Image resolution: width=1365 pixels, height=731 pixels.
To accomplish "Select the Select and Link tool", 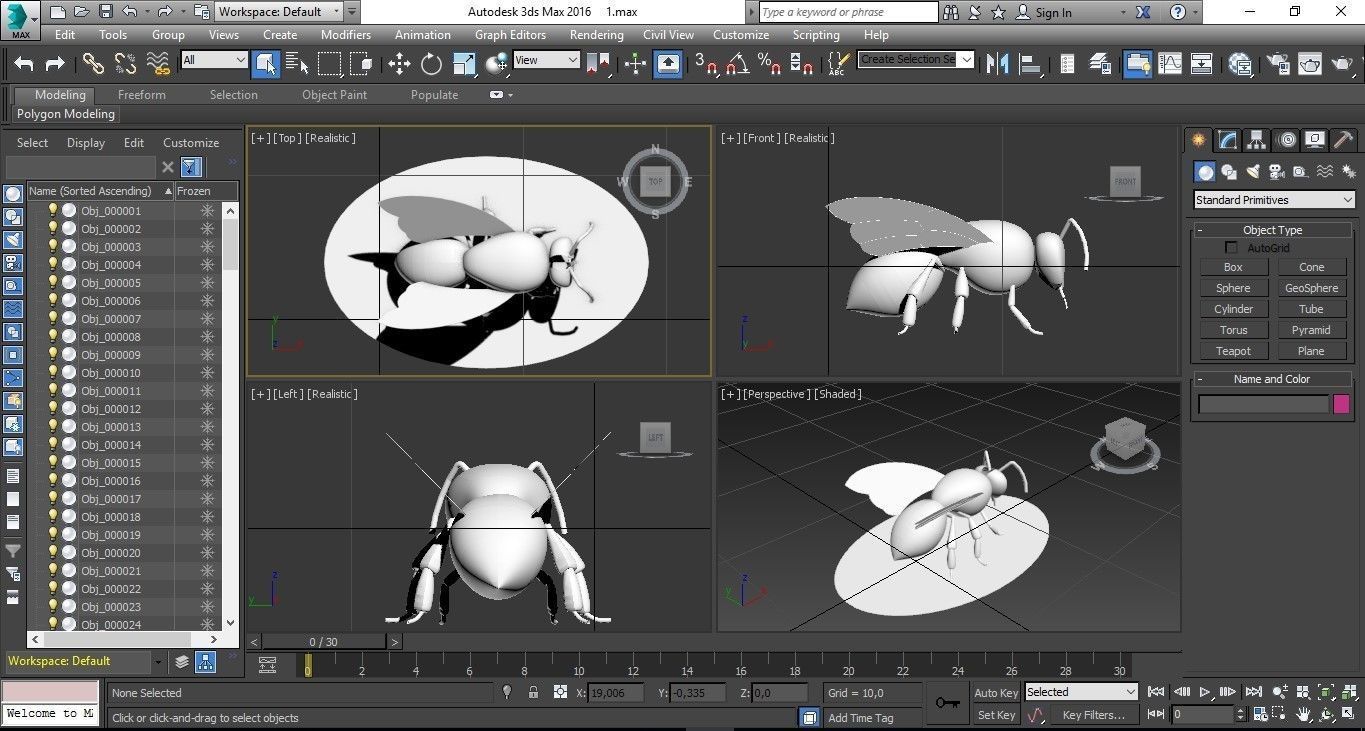I will (x=93, y=64).
